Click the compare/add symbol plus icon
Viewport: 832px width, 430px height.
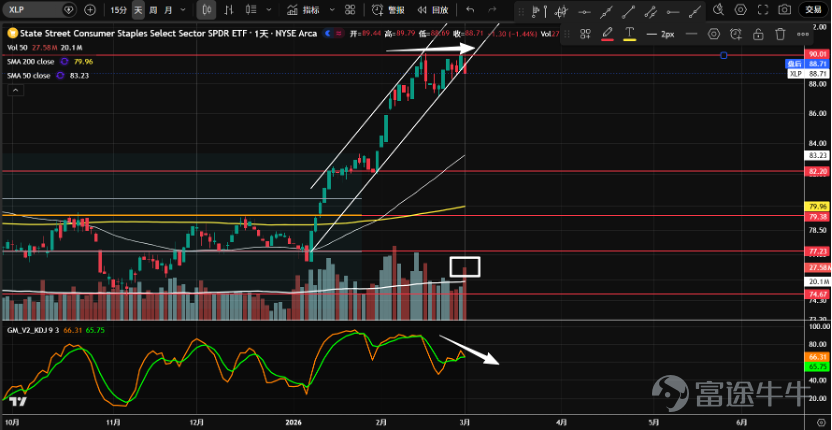[x=90, y=10]
